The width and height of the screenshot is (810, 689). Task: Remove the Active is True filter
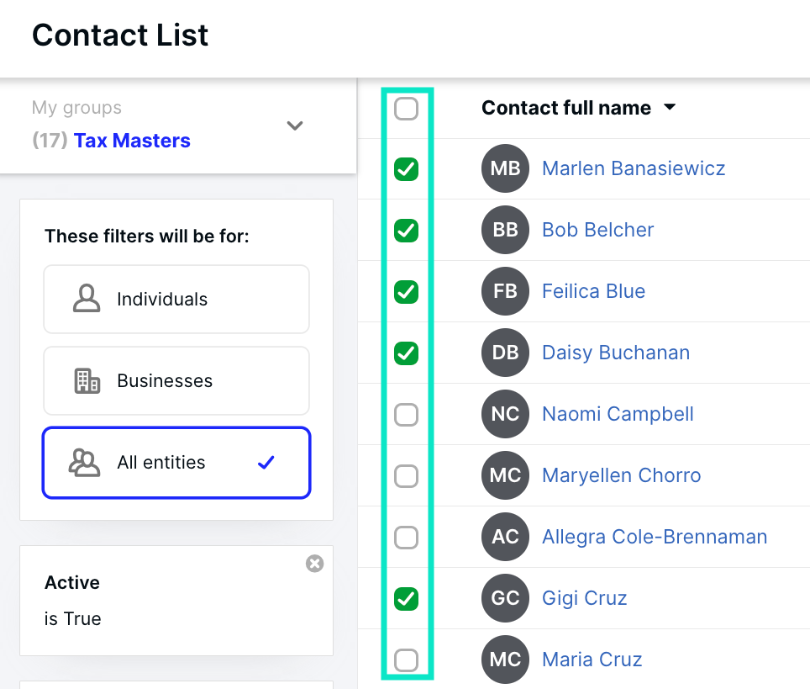point(315,563)
